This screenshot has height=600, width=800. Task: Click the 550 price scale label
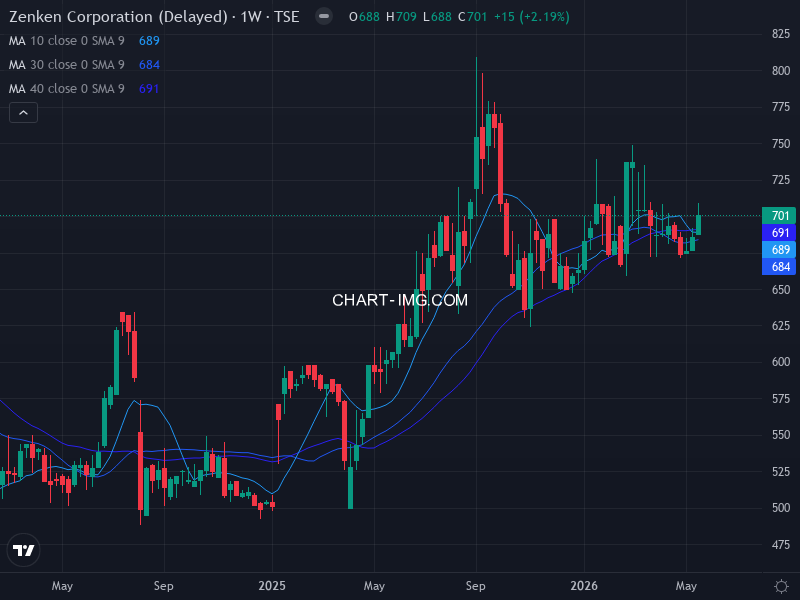[781, 435]
